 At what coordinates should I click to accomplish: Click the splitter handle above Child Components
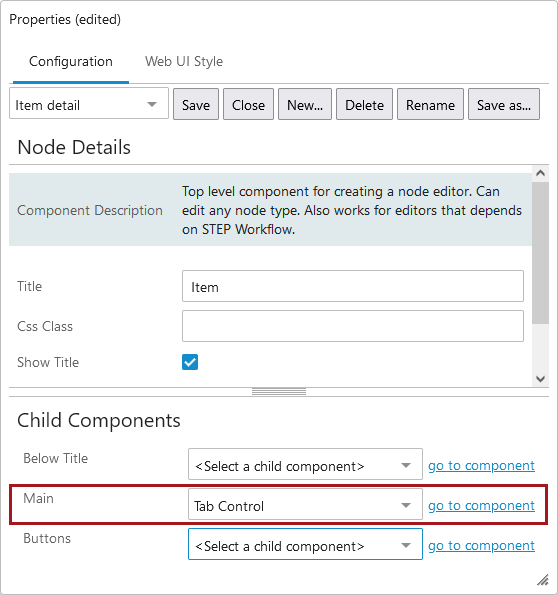(279, 392)
